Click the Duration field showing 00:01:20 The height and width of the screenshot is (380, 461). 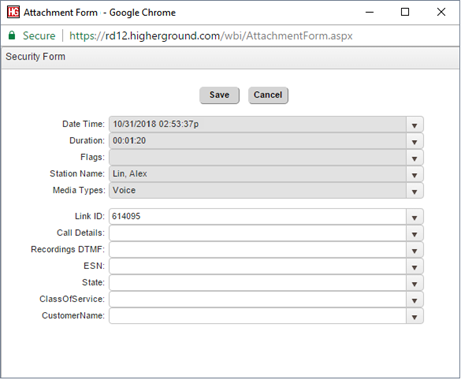point(258,141)
